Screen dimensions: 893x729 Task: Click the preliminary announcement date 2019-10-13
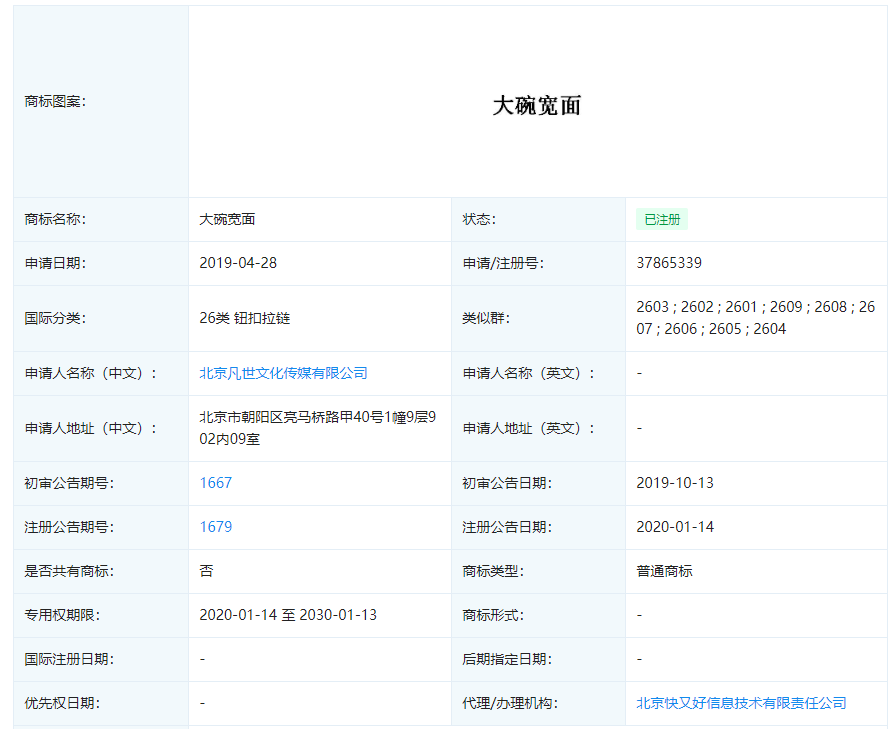point(675,483)
